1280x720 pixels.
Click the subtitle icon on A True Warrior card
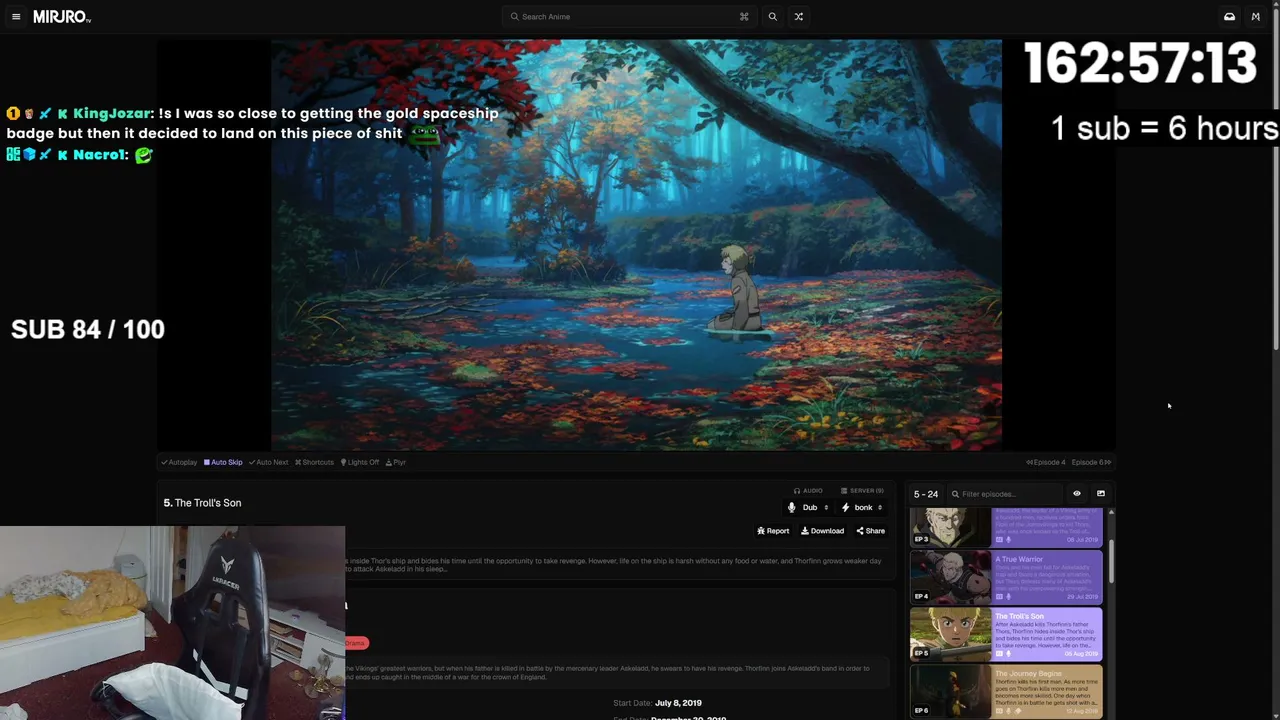coord(999,596)
